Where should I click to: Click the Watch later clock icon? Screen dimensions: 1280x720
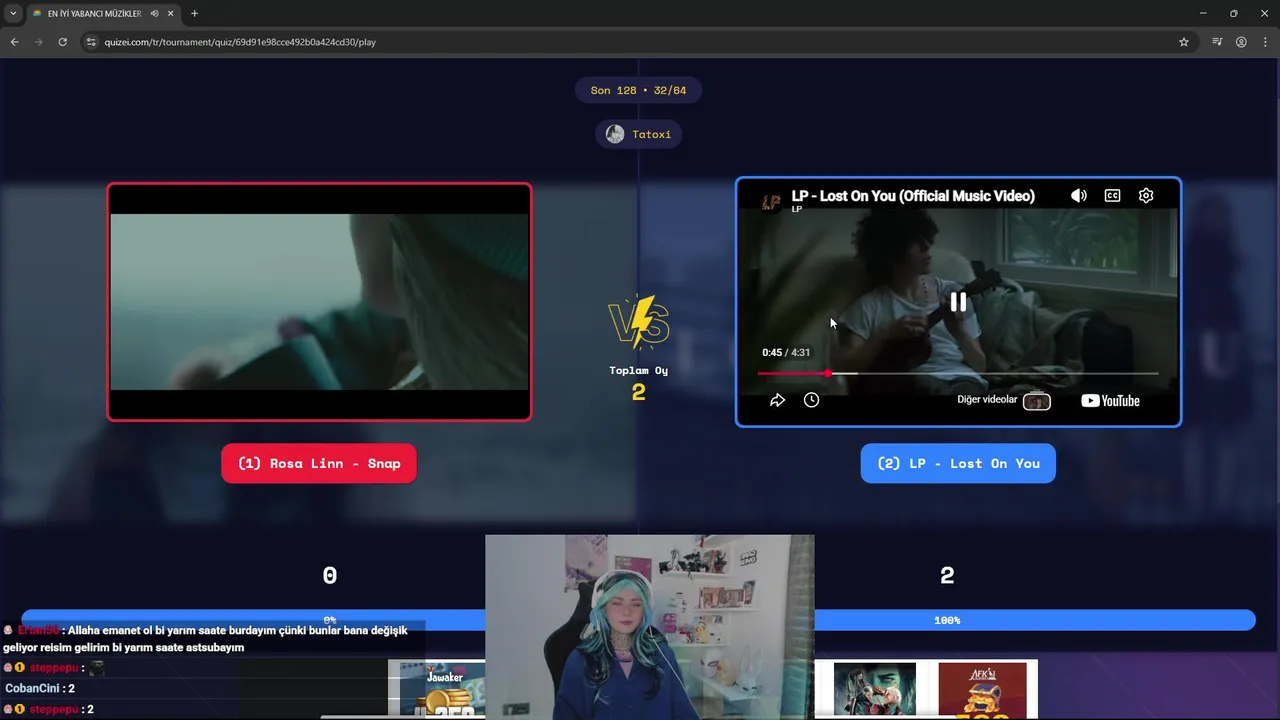tap(811, 400)
